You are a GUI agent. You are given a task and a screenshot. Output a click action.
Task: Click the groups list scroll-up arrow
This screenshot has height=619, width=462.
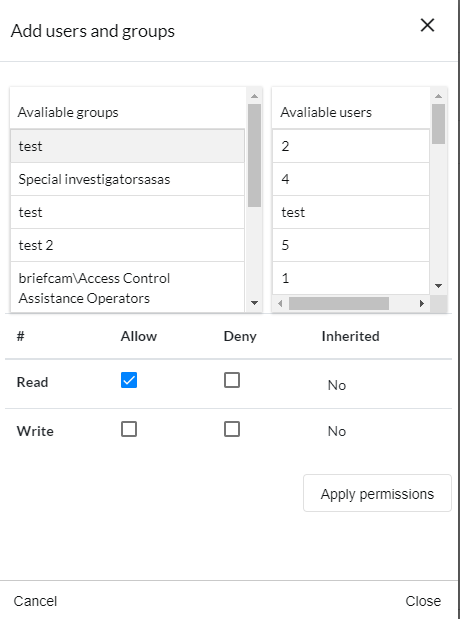[x=254, y=96]
